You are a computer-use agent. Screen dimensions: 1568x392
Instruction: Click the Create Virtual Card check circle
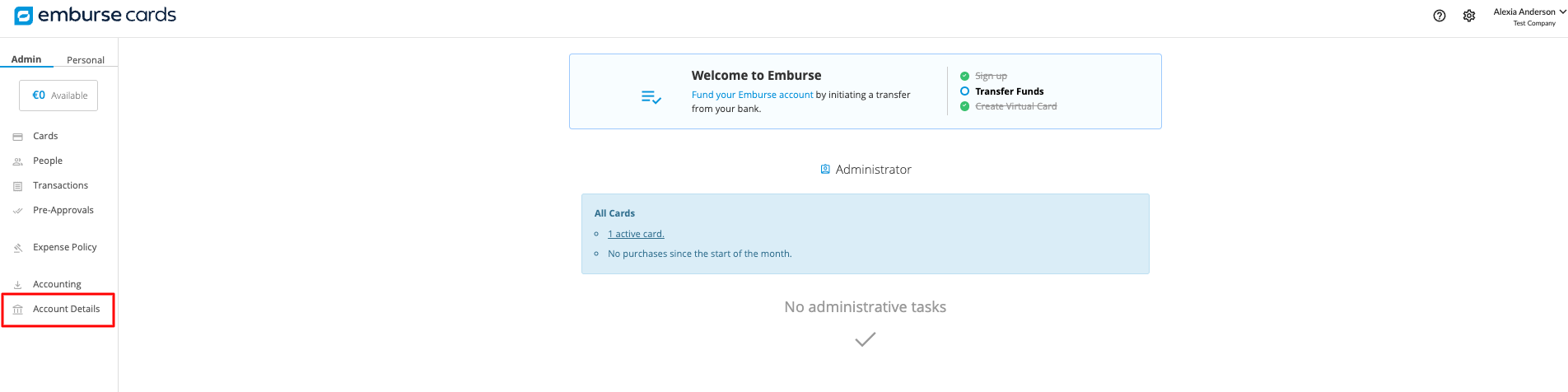(x=964, y=106)
